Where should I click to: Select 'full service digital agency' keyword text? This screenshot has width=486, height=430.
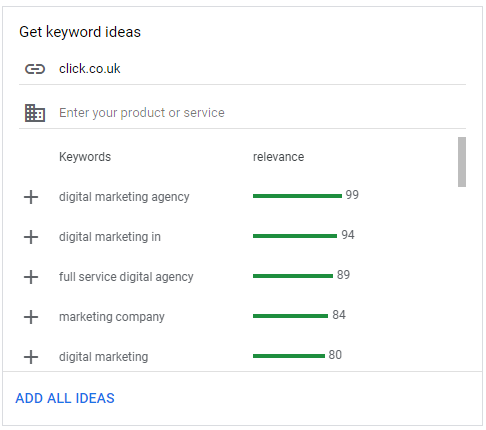coord(126,277)
